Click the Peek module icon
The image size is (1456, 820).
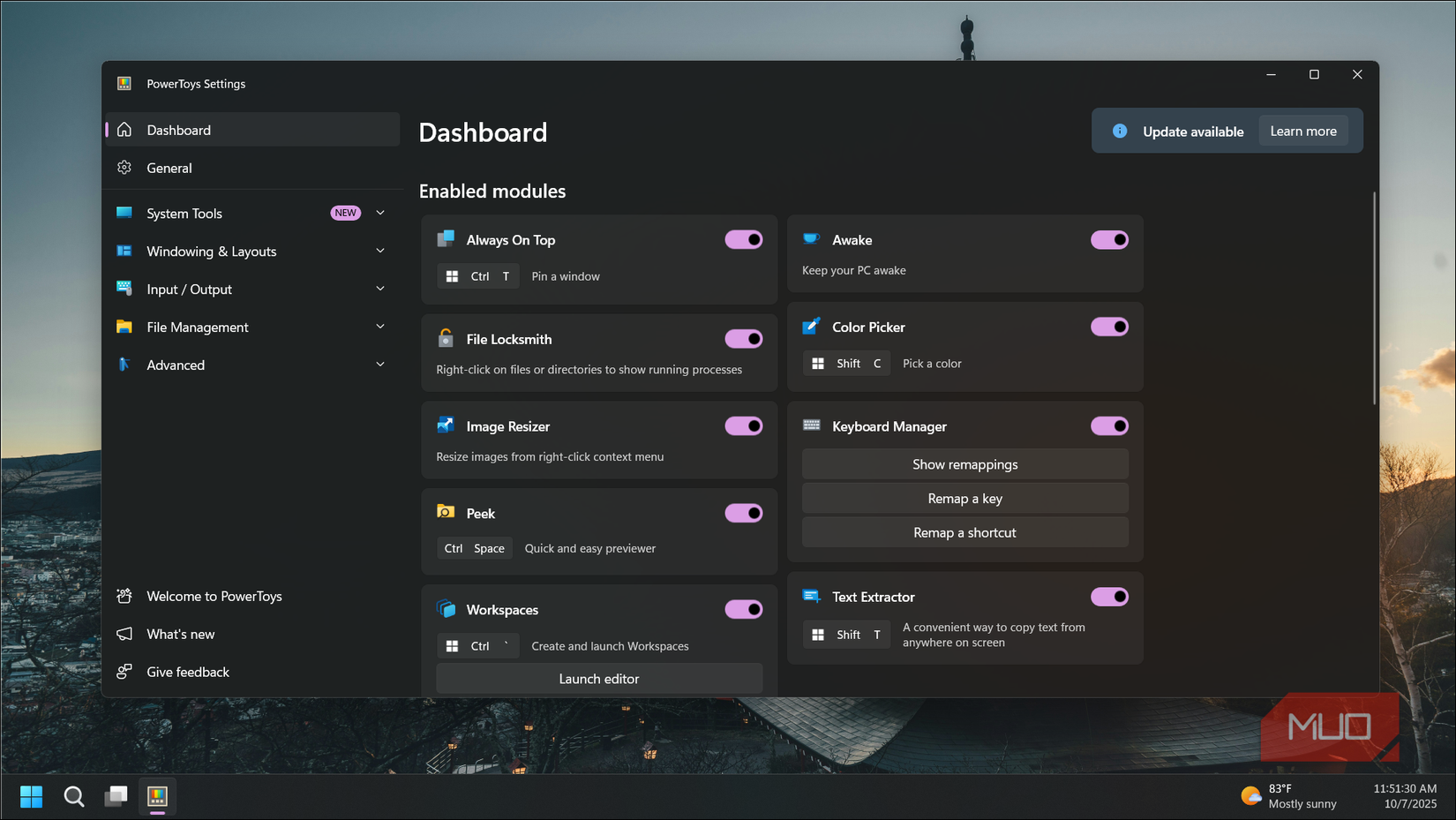(x=446, y=513)
